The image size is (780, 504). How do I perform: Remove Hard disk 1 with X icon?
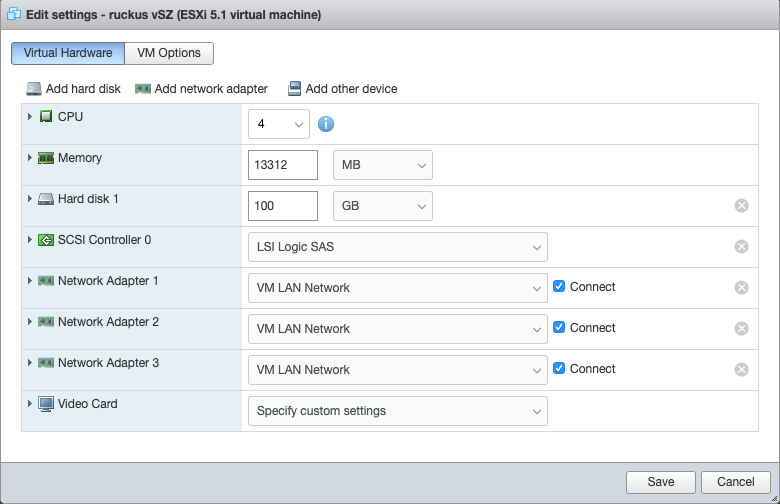coord(741,206)
